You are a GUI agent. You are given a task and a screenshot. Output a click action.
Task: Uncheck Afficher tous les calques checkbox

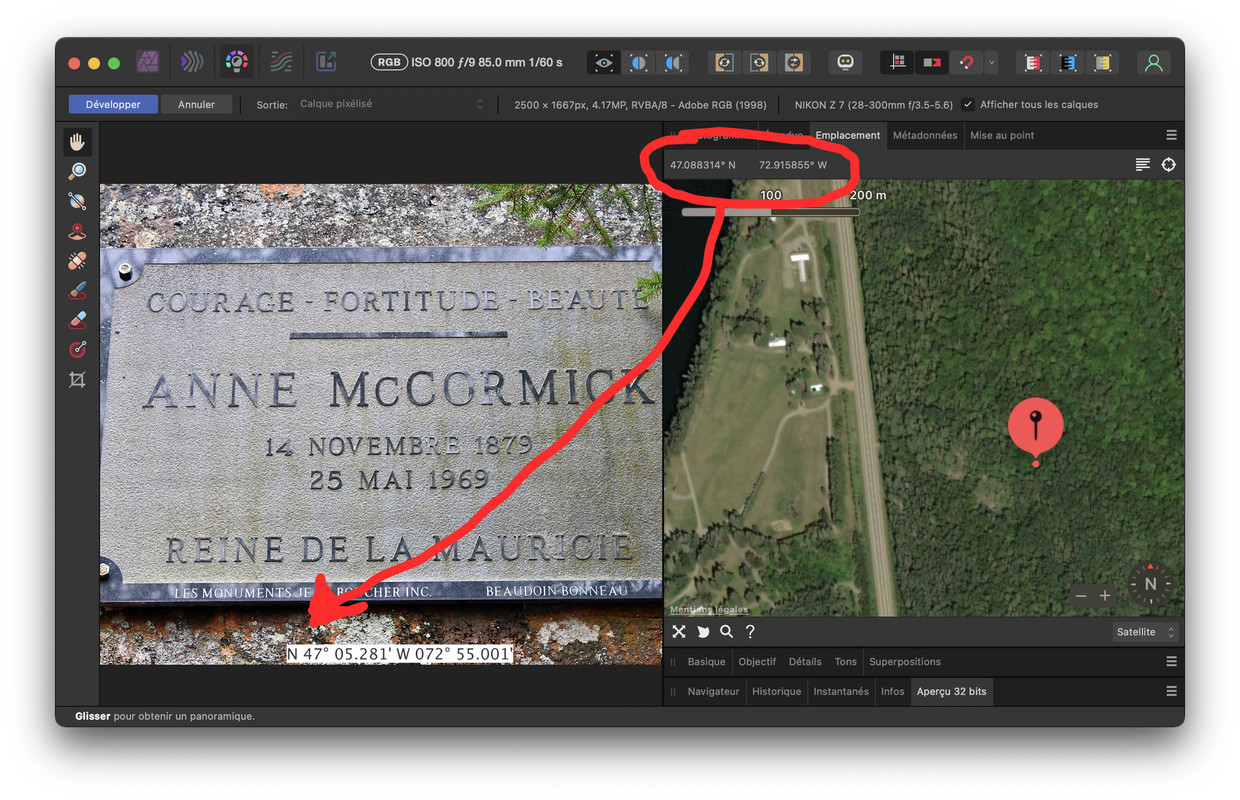click(x=968, y=104)
